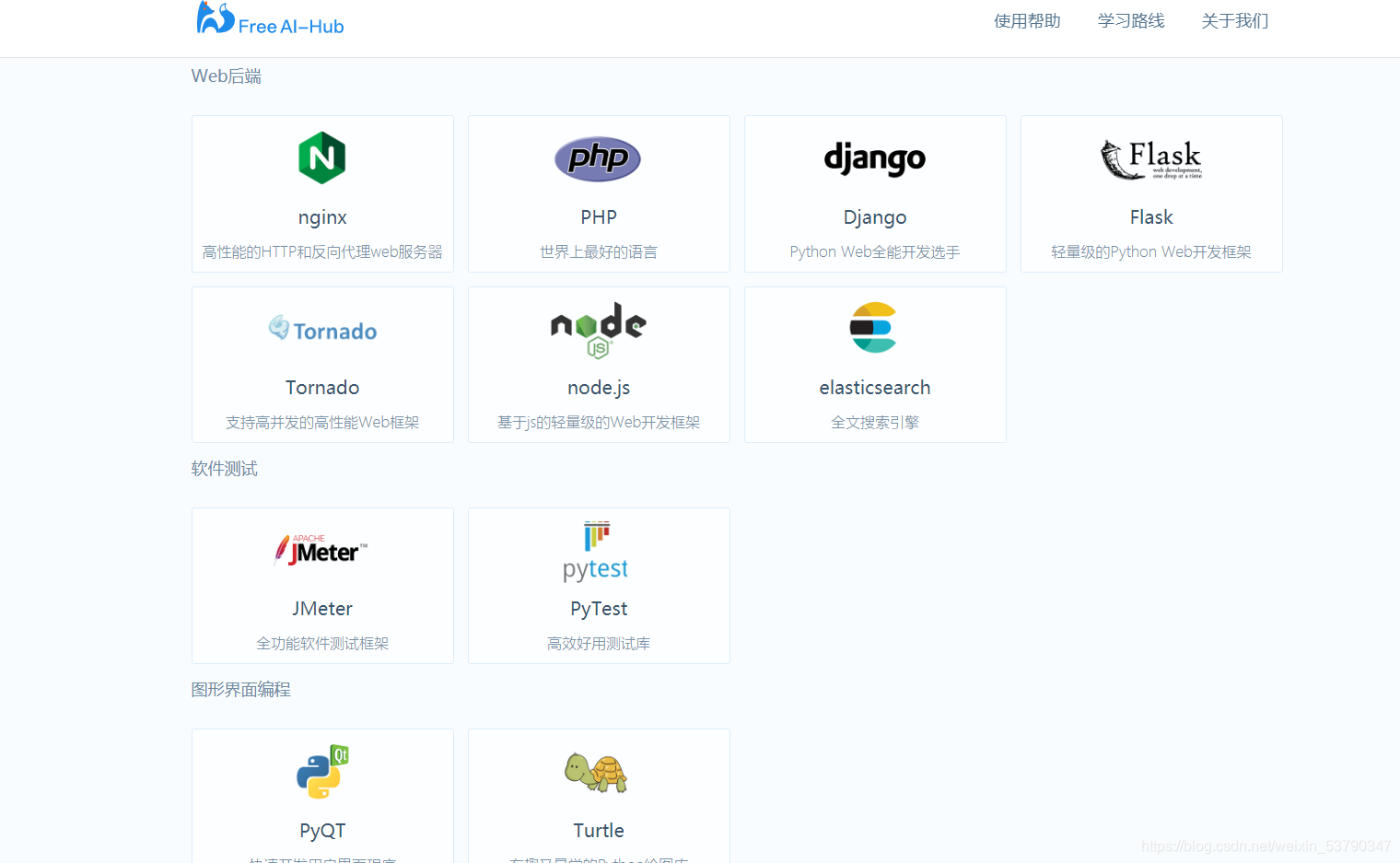Click description 轻量级的Python Web开发框架
Screen dimensions: 1400x863
(1151, 251)
